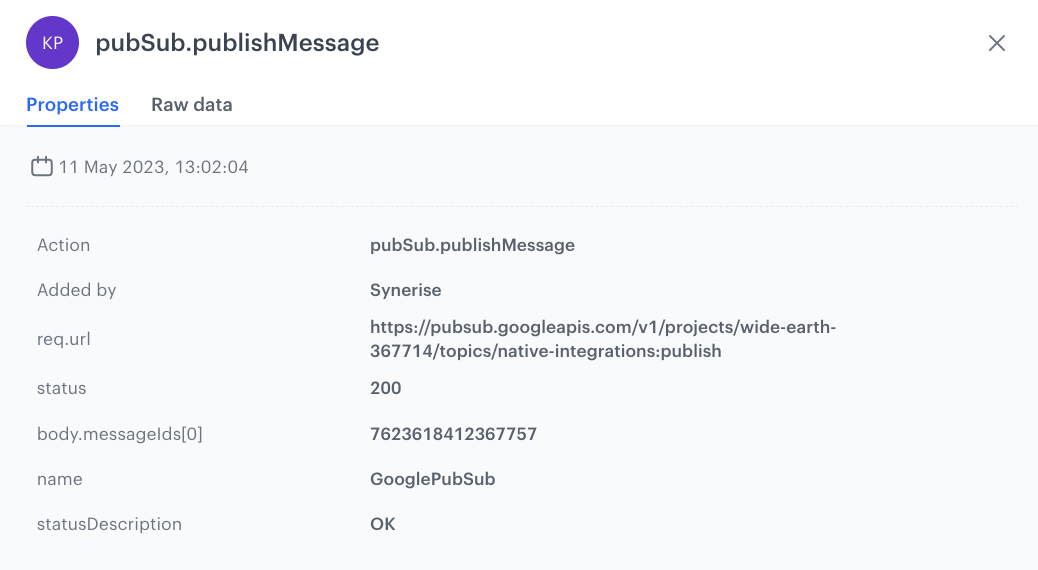Image resolution: width=1038 pixels, height=570 pixels.
Task: Click the KP purple avatar icon
Action: tap(52, 43)
